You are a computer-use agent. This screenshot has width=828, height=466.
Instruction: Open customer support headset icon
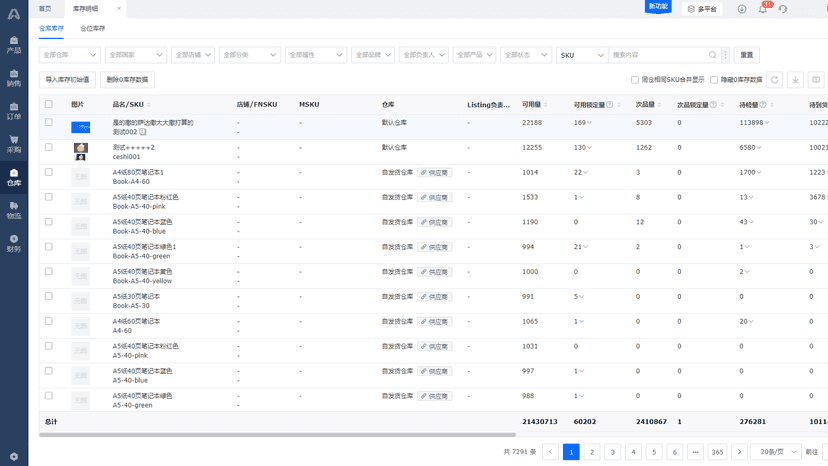click(783, 9)
